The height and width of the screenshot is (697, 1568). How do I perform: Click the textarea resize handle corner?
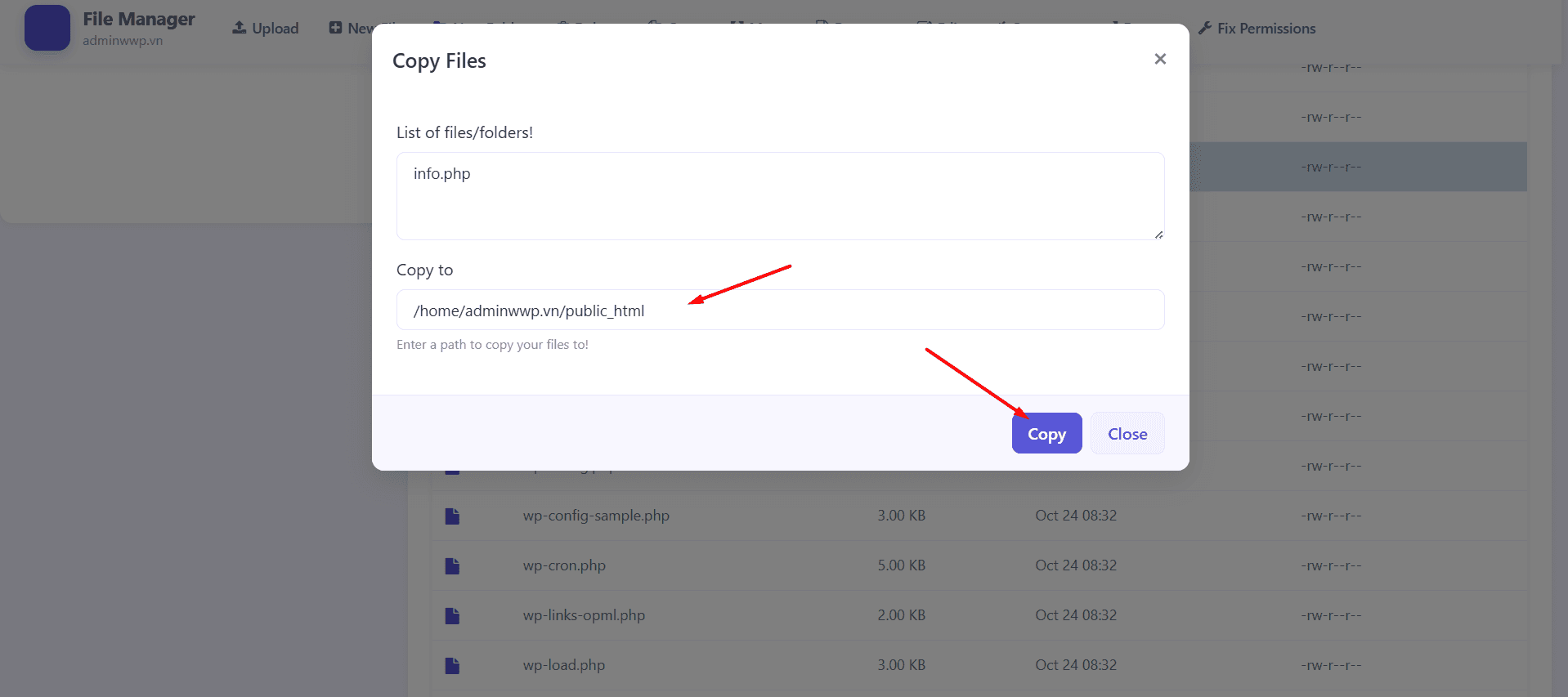click(1158, 235)
